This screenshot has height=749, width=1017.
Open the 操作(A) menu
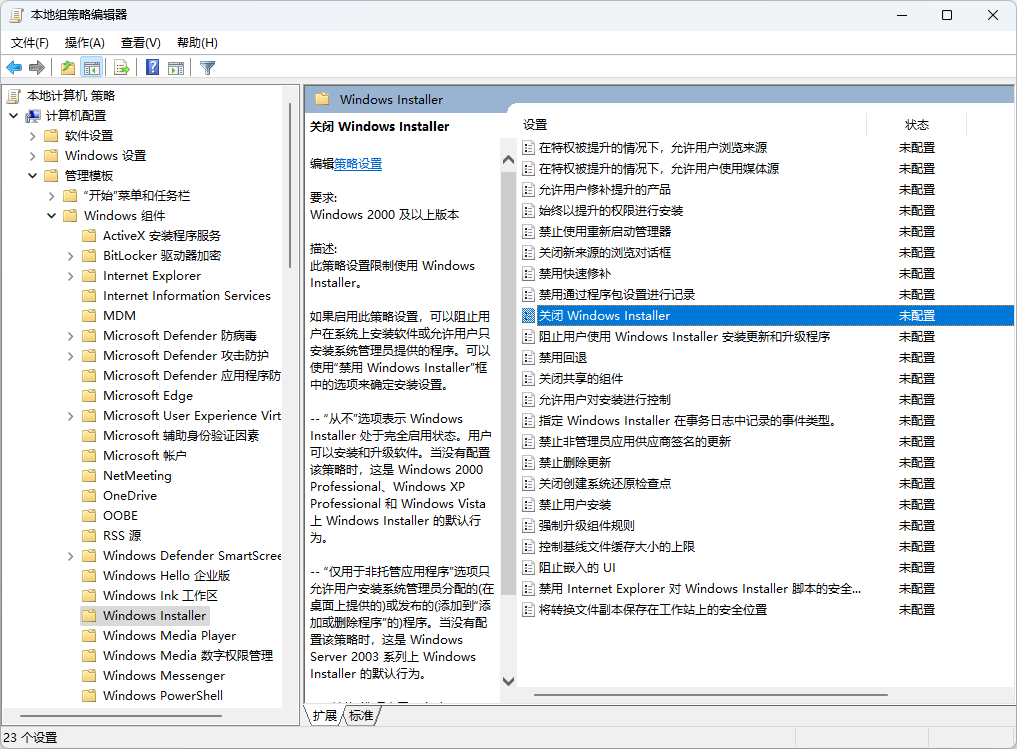(x=85, y=43)
